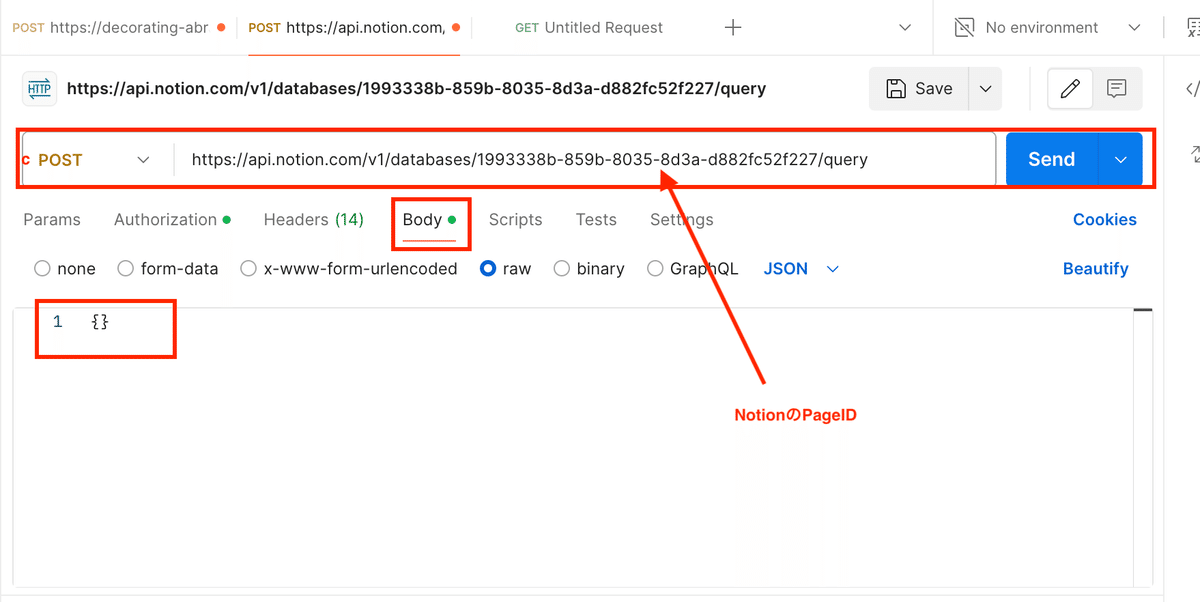Open the comments icon
The image size is (1200, 602).
(x=1117, y=89)
